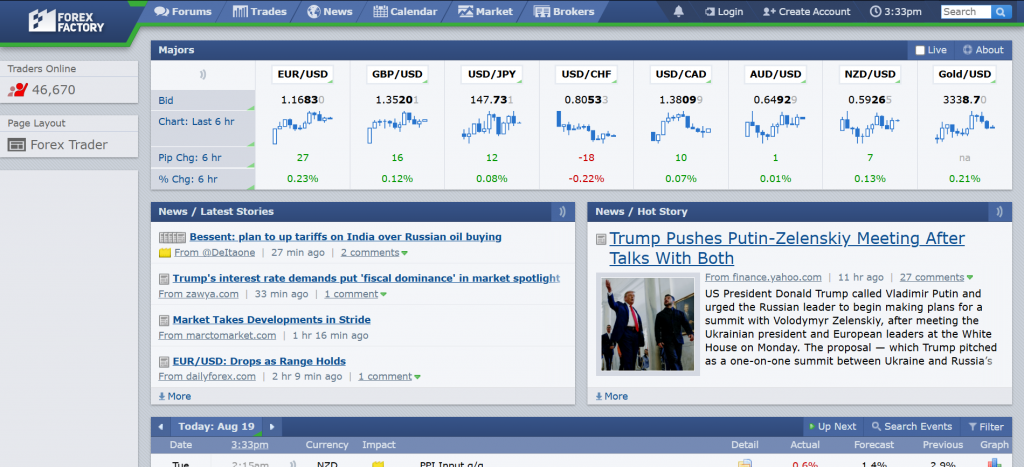Open the calendar Filter button

(986, 427)
